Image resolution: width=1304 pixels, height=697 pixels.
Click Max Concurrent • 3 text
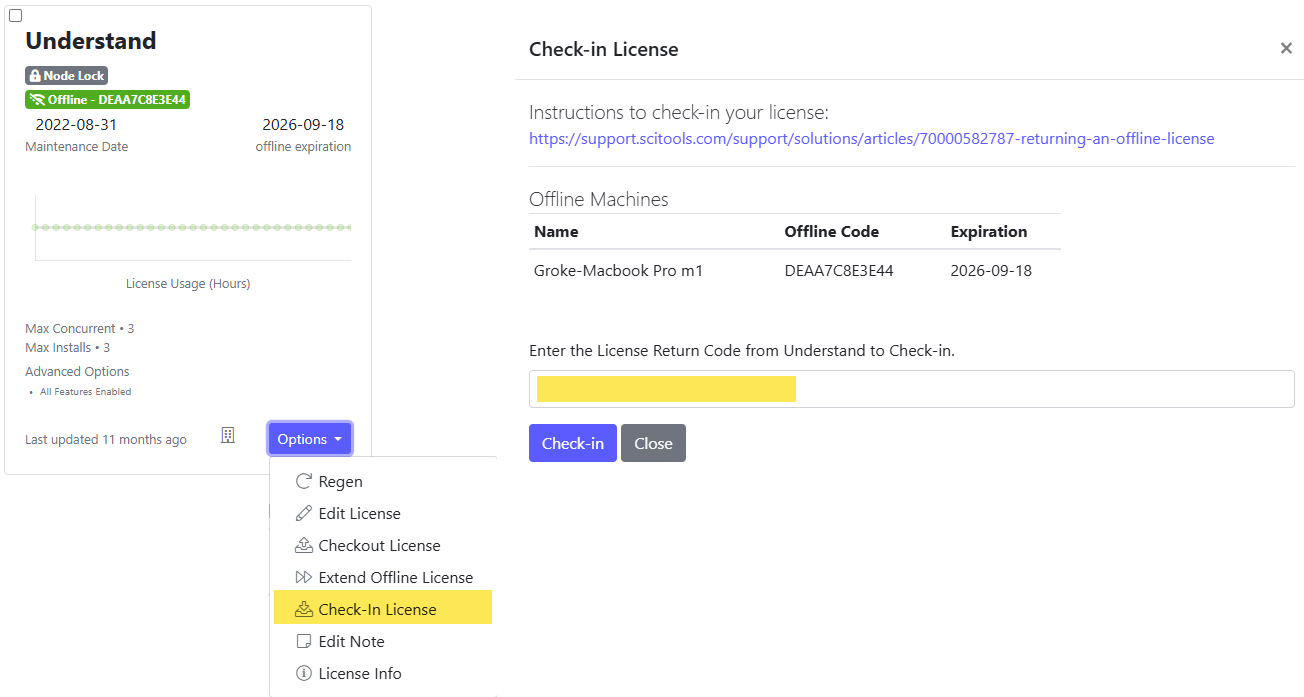point(80,328)
